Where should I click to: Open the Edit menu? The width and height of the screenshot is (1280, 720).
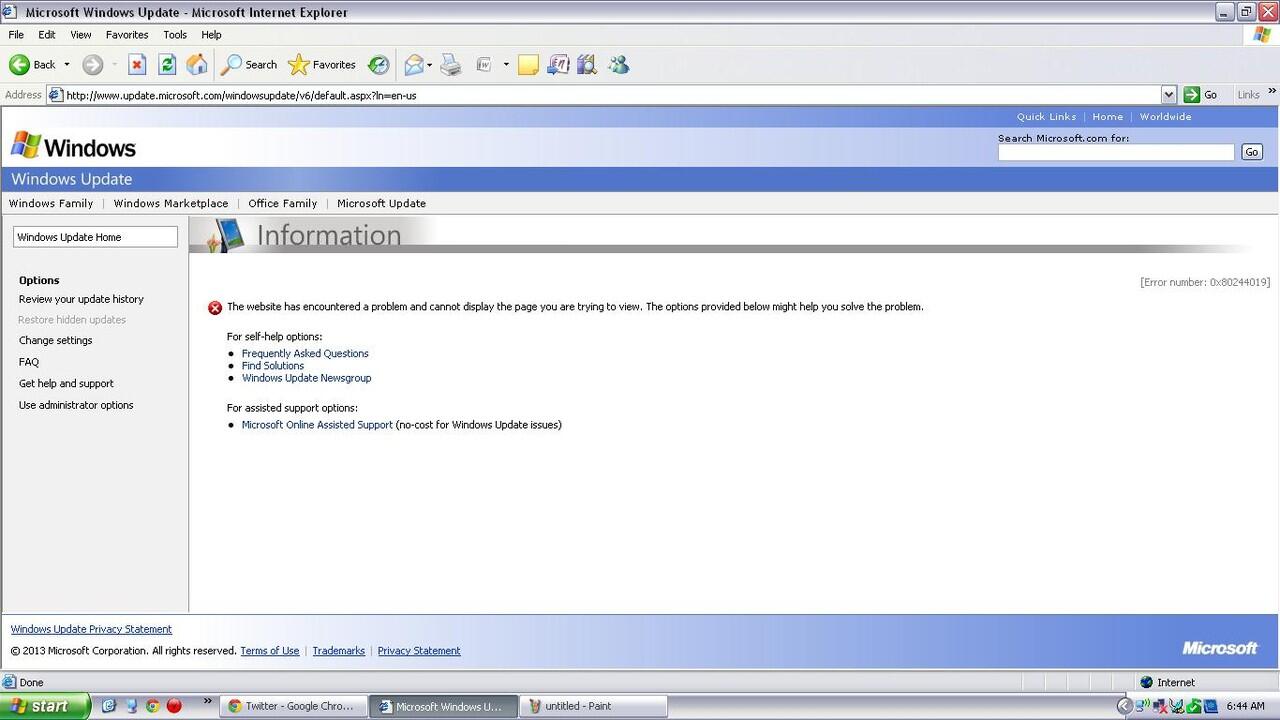(47, 35)
